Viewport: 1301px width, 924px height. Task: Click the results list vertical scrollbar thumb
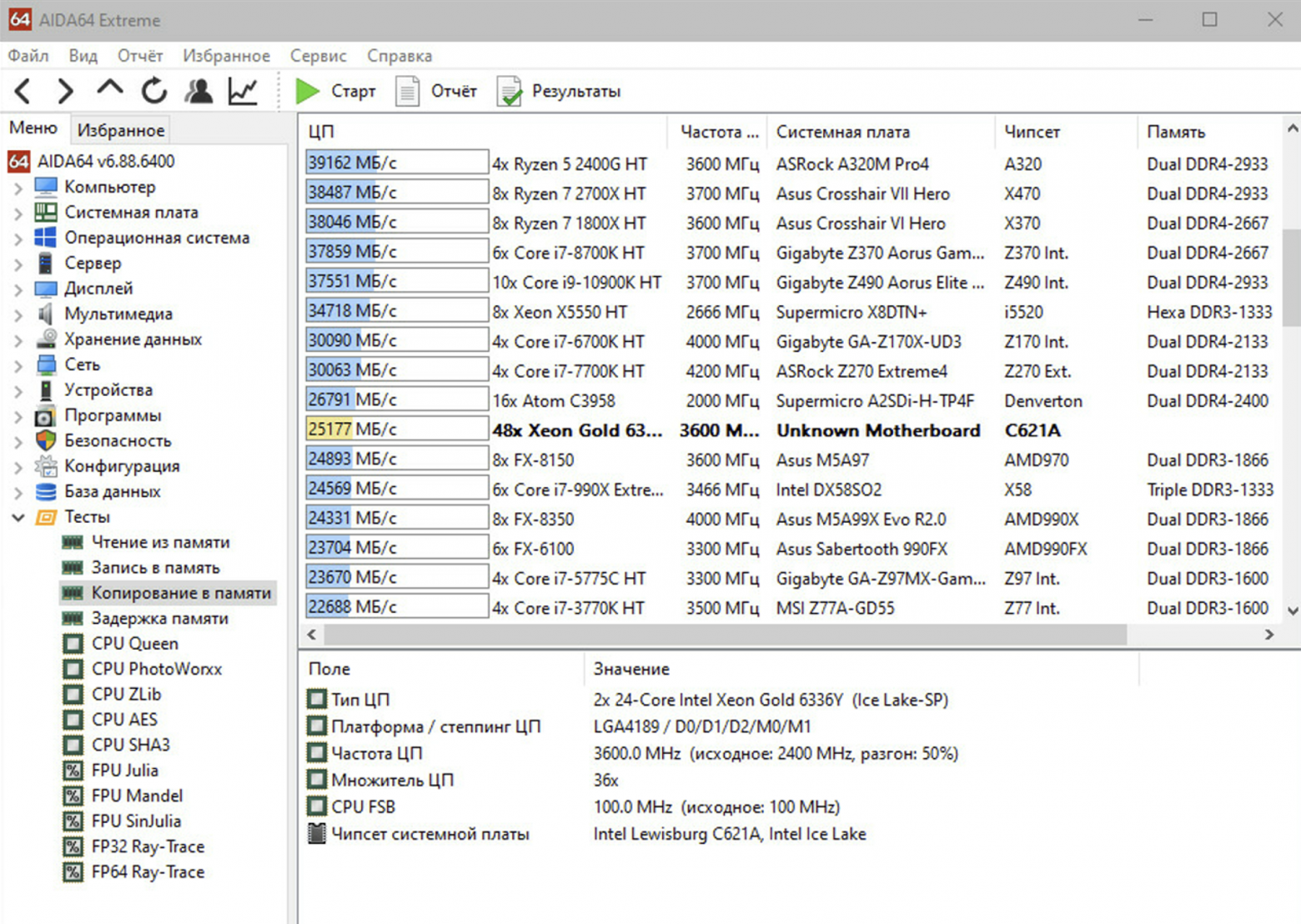coord(1292,278)
